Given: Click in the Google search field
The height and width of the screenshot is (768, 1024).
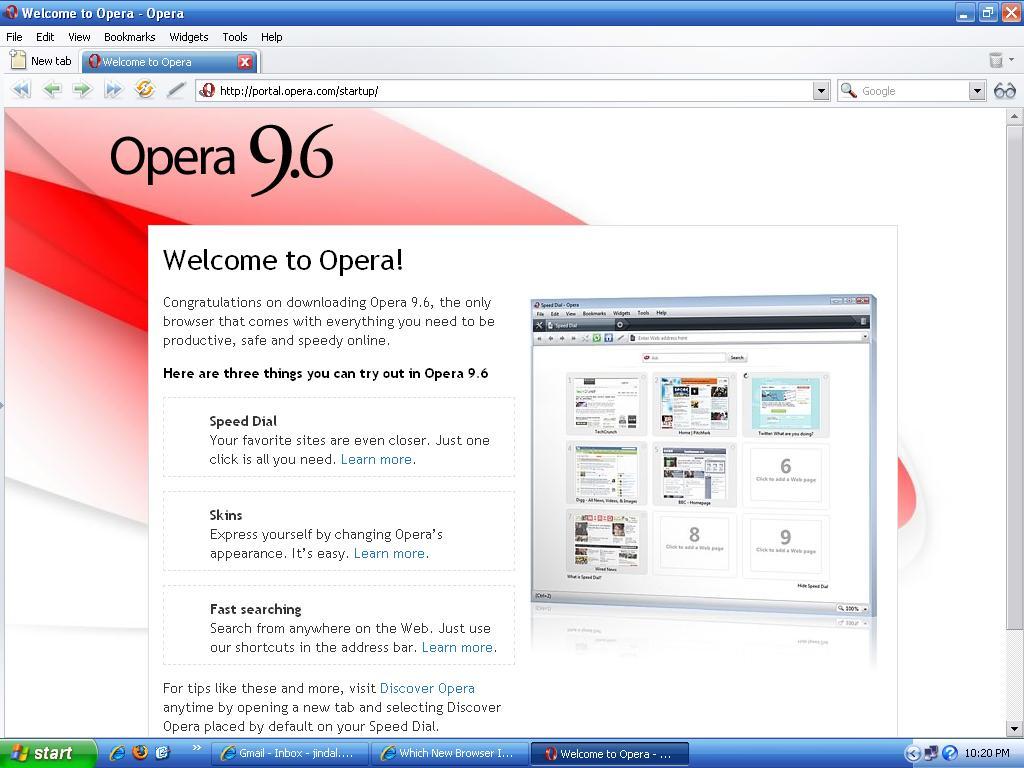Looking at the screenshot, I should (913, 91).
